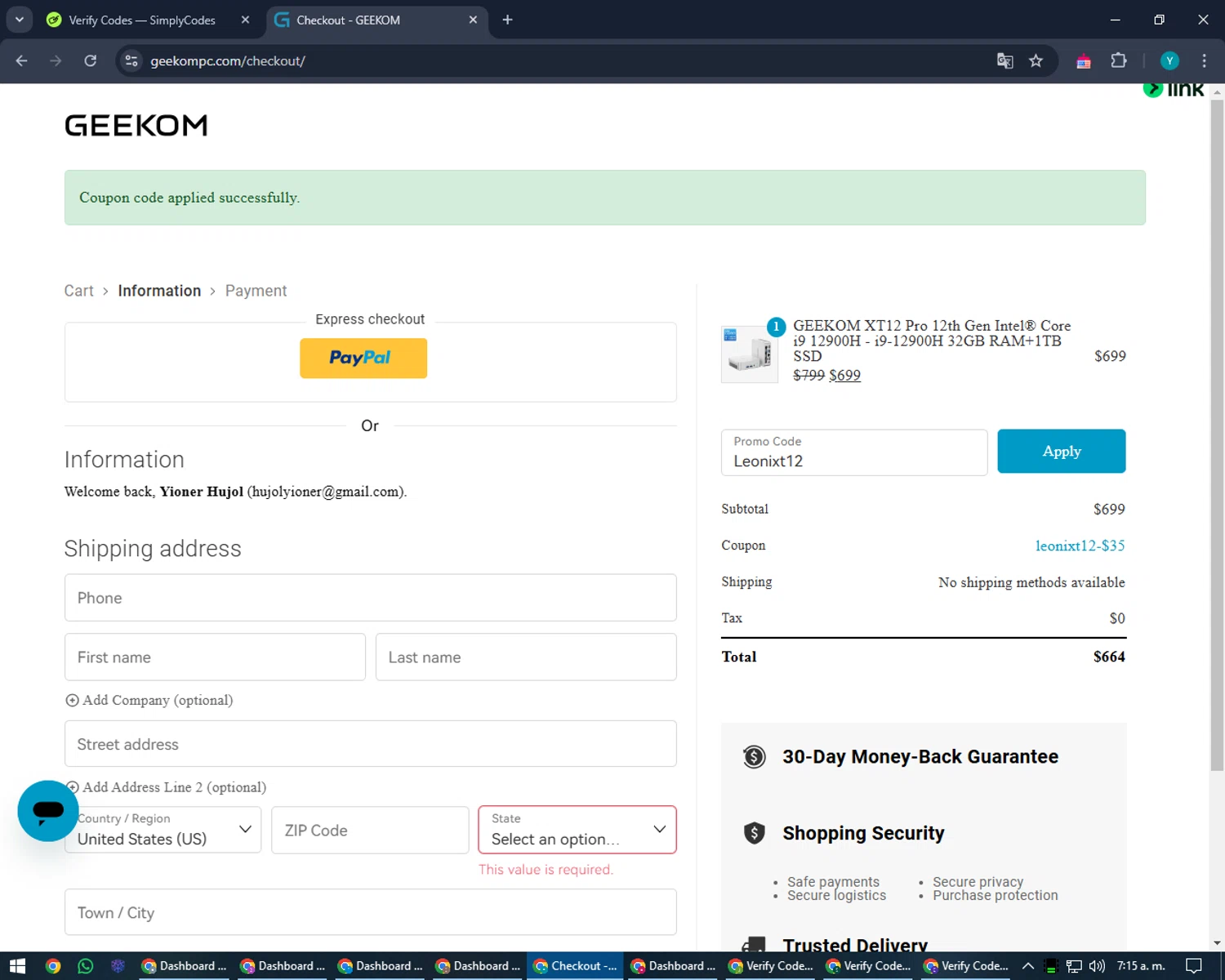Image resolution: width=1225 pixels, height=980 pixels.
Task: Open WhatsApp from the taskbar
Action: pyautogui.click(x=86, y=966)
